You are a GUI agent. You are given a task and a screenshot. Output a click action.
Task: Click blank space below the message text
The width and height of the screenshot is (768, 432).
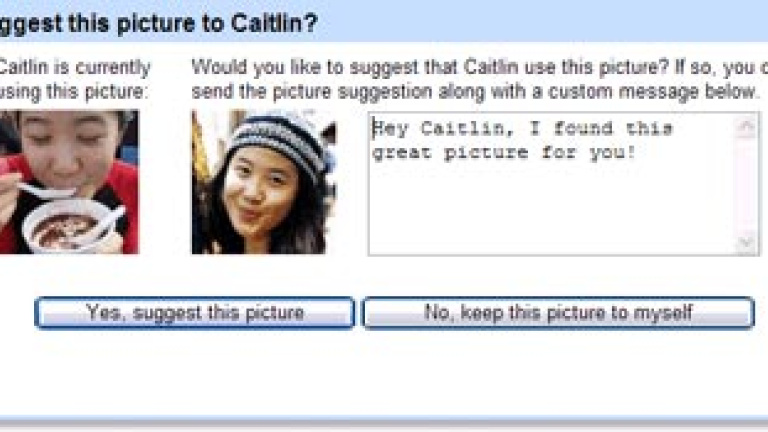point(551,208)
